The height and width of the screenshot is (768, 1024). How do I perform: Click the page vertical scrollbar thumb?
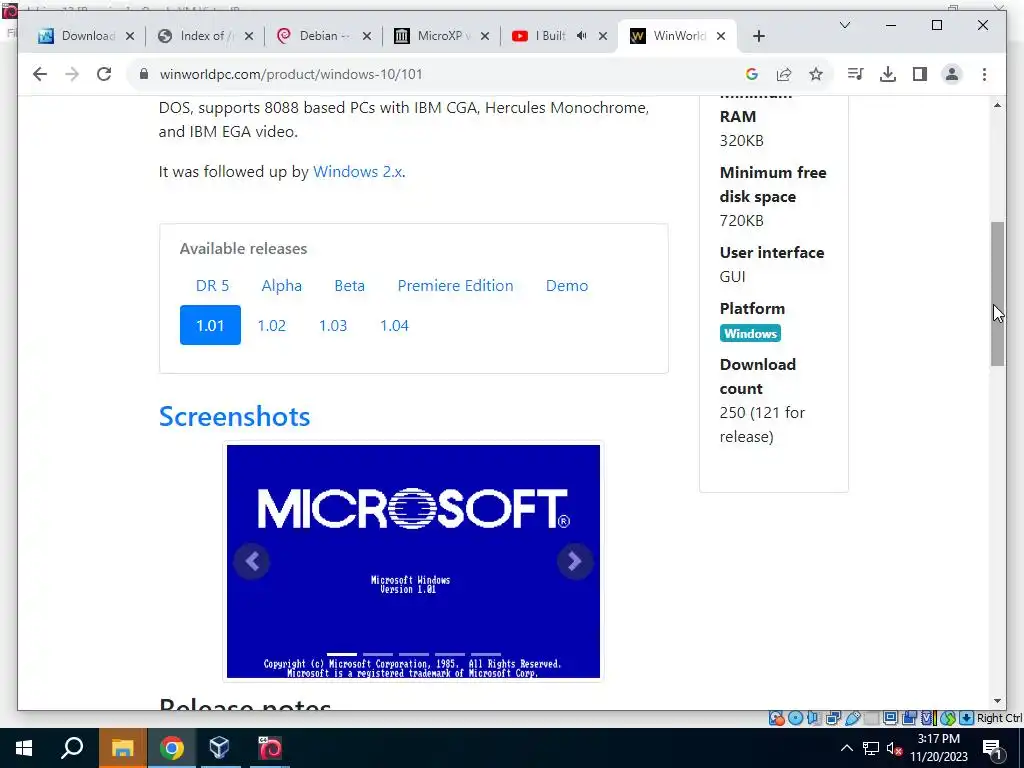click(x=997, y=294)
